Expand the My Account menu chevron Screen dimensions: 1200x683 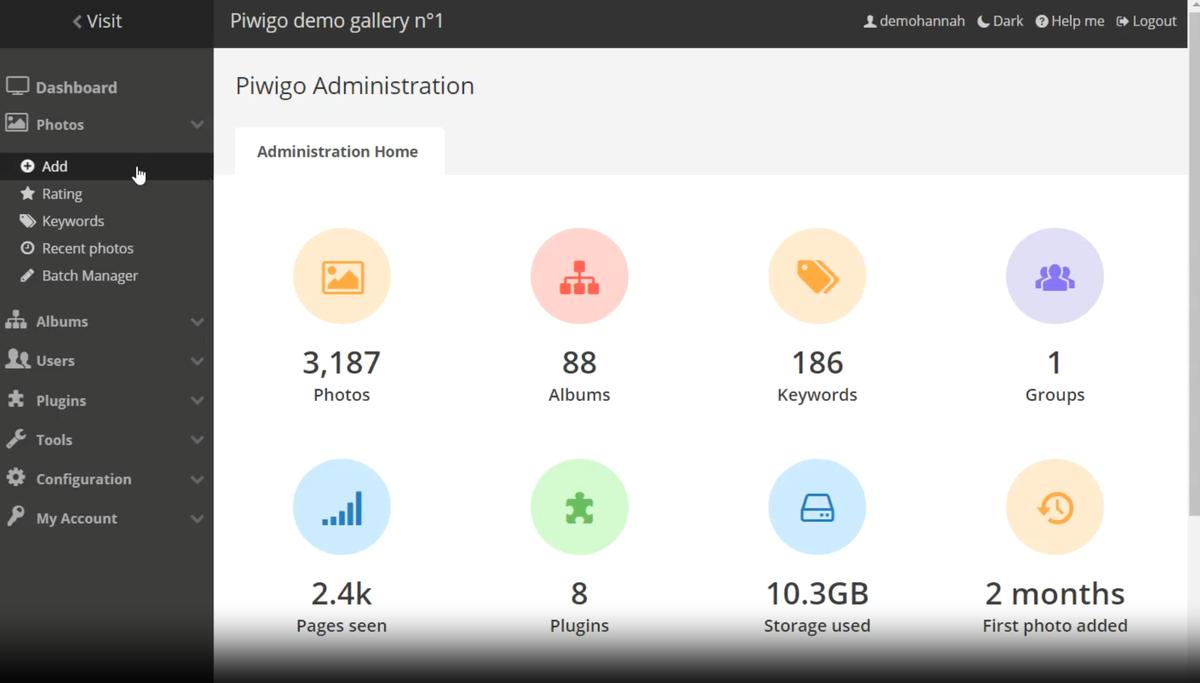197,518
